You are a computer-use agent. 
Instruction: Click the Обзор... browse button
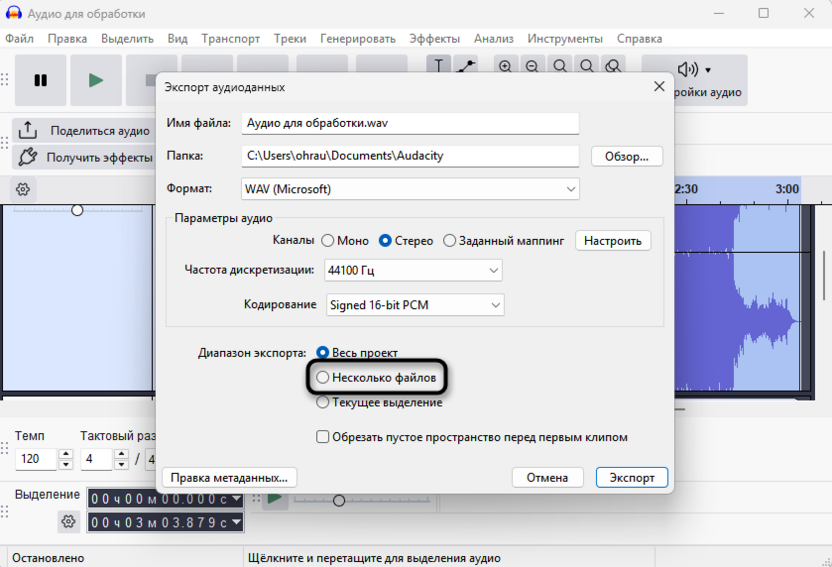[627, 156]
